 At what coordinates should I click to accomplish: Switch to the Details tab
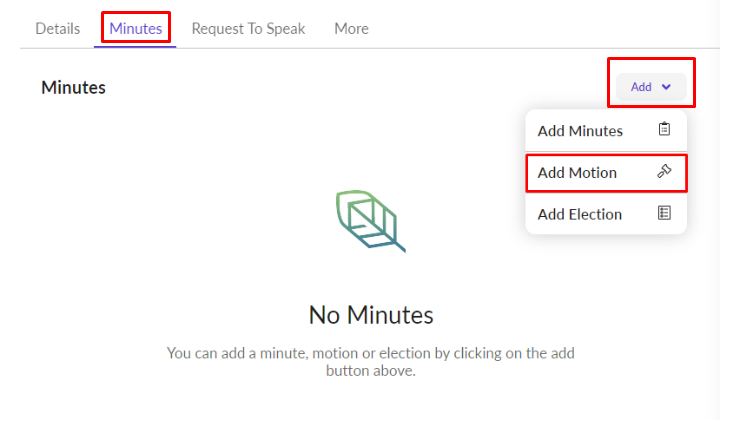pyautogui.click(x=57, y=28)
